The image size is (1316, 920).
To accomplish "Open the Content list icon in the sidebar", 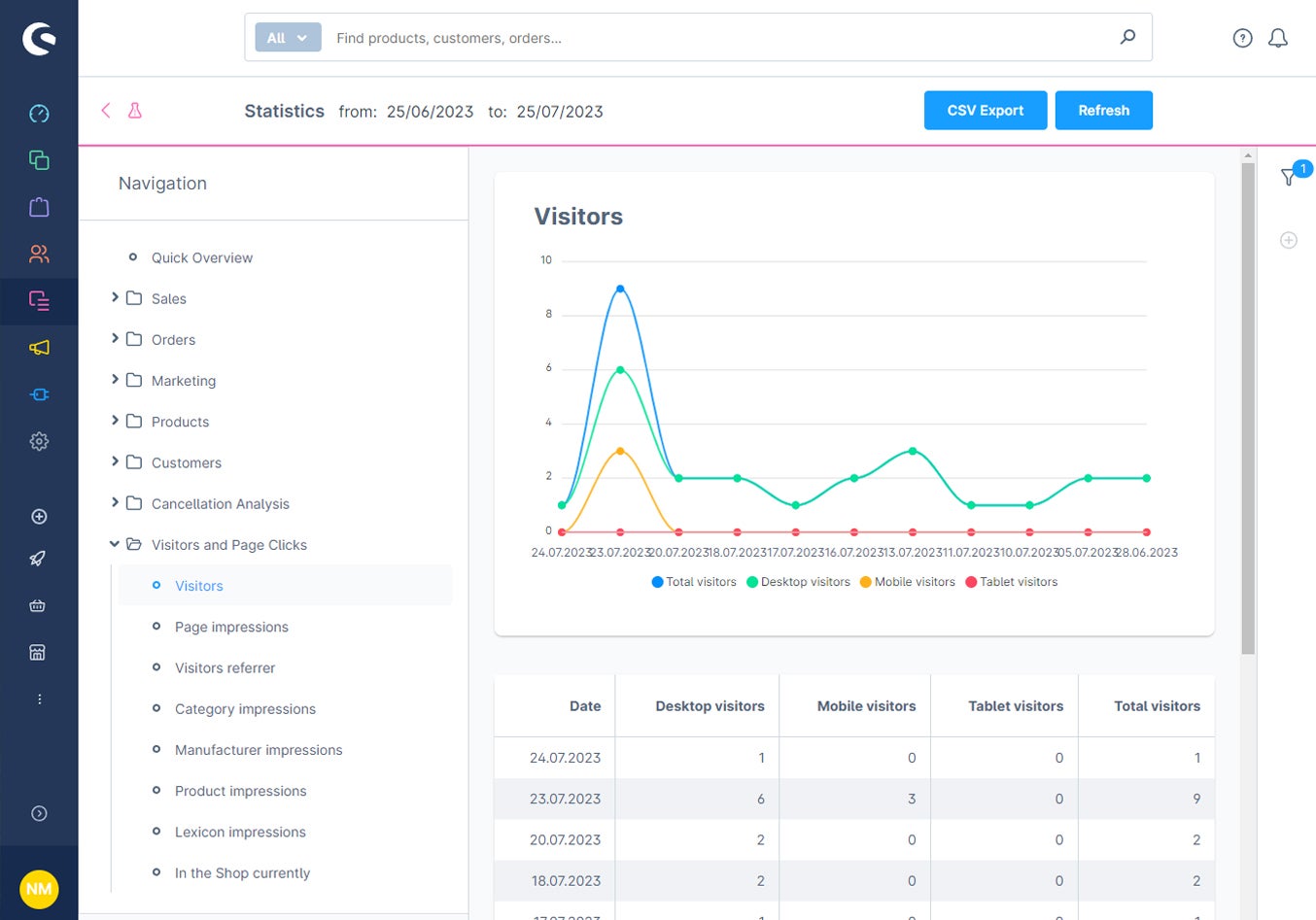I will [x=39, y=301].
